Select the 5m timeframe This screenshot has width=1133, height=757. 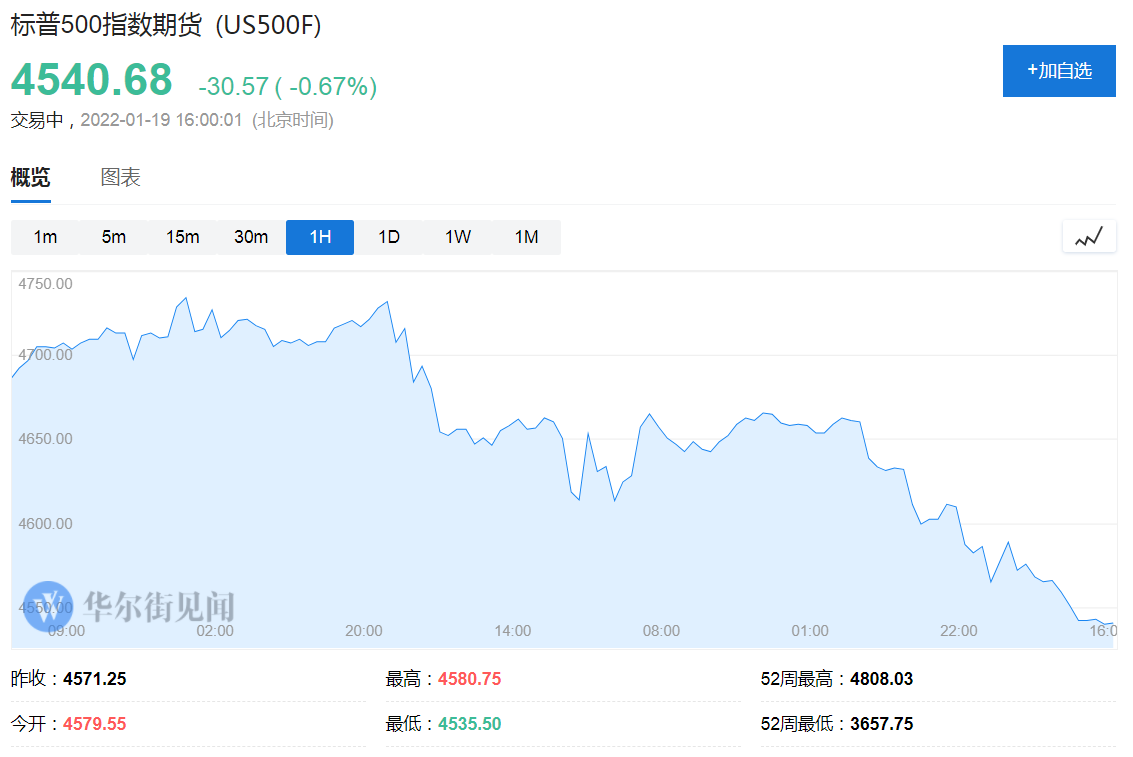[114, 237]
